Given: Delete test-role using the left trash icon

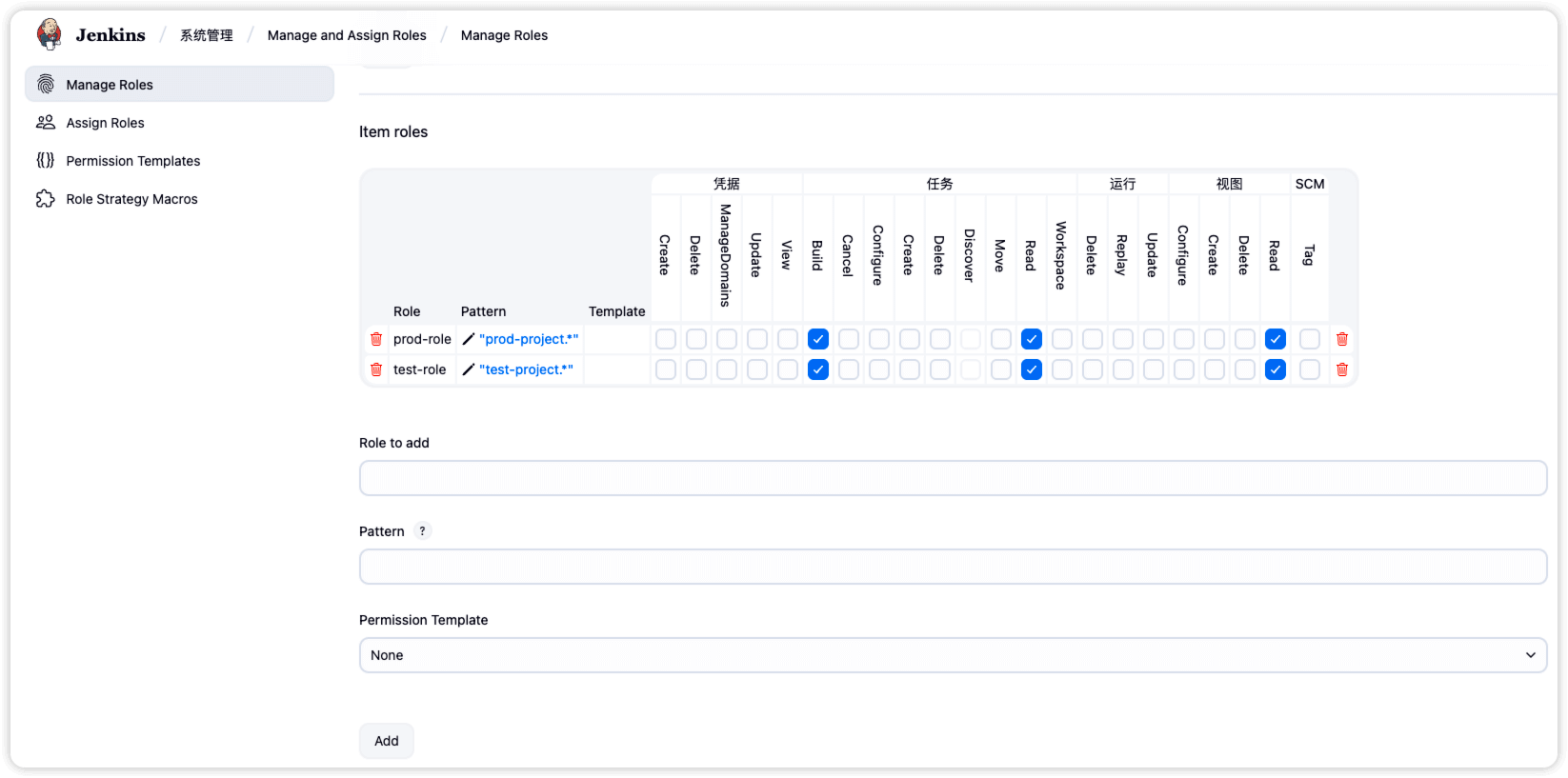Looking at the screenshot, I should coord(376,369).
